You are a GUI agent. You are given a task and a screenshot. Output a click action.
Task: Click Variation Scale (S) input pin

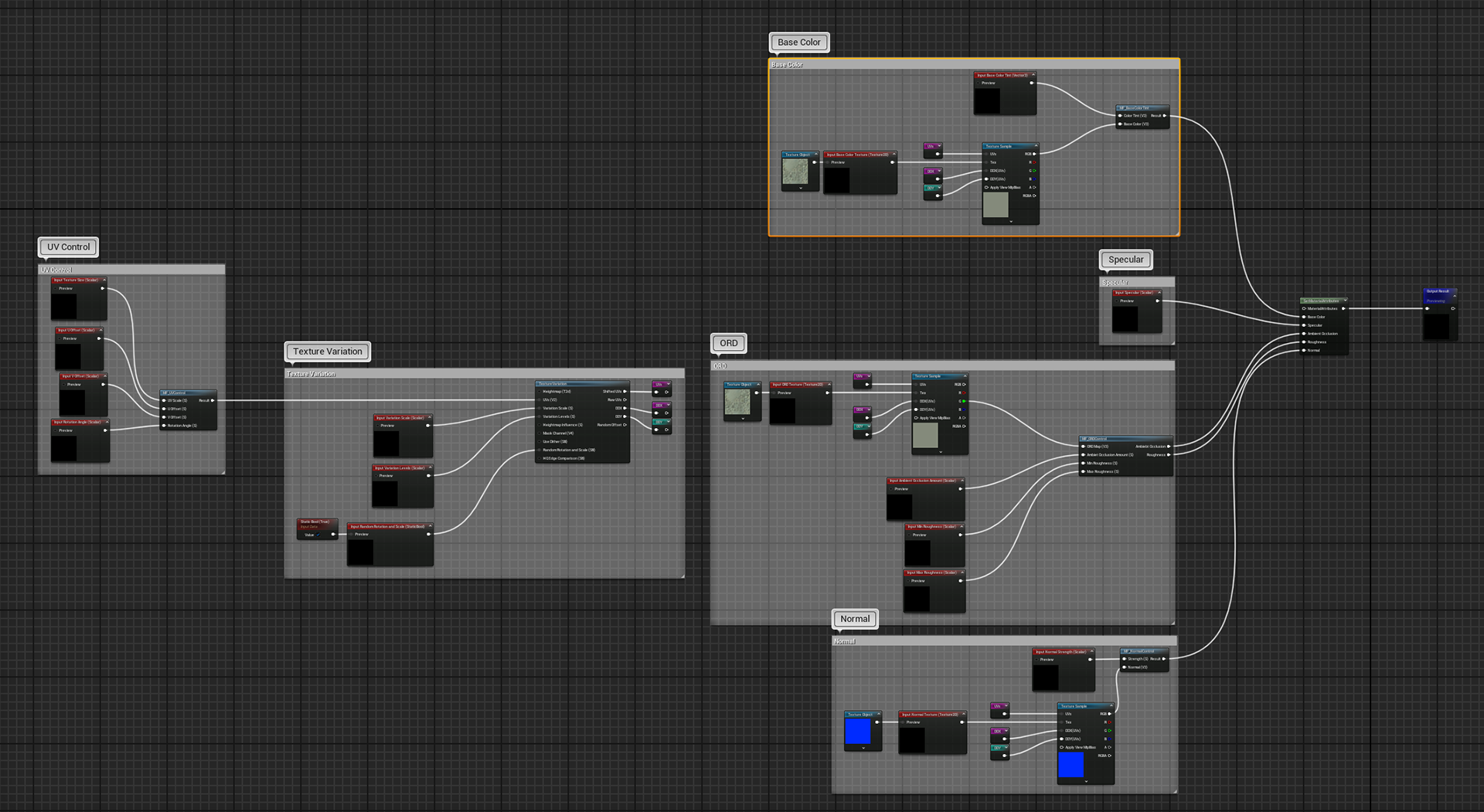point(539,408)
